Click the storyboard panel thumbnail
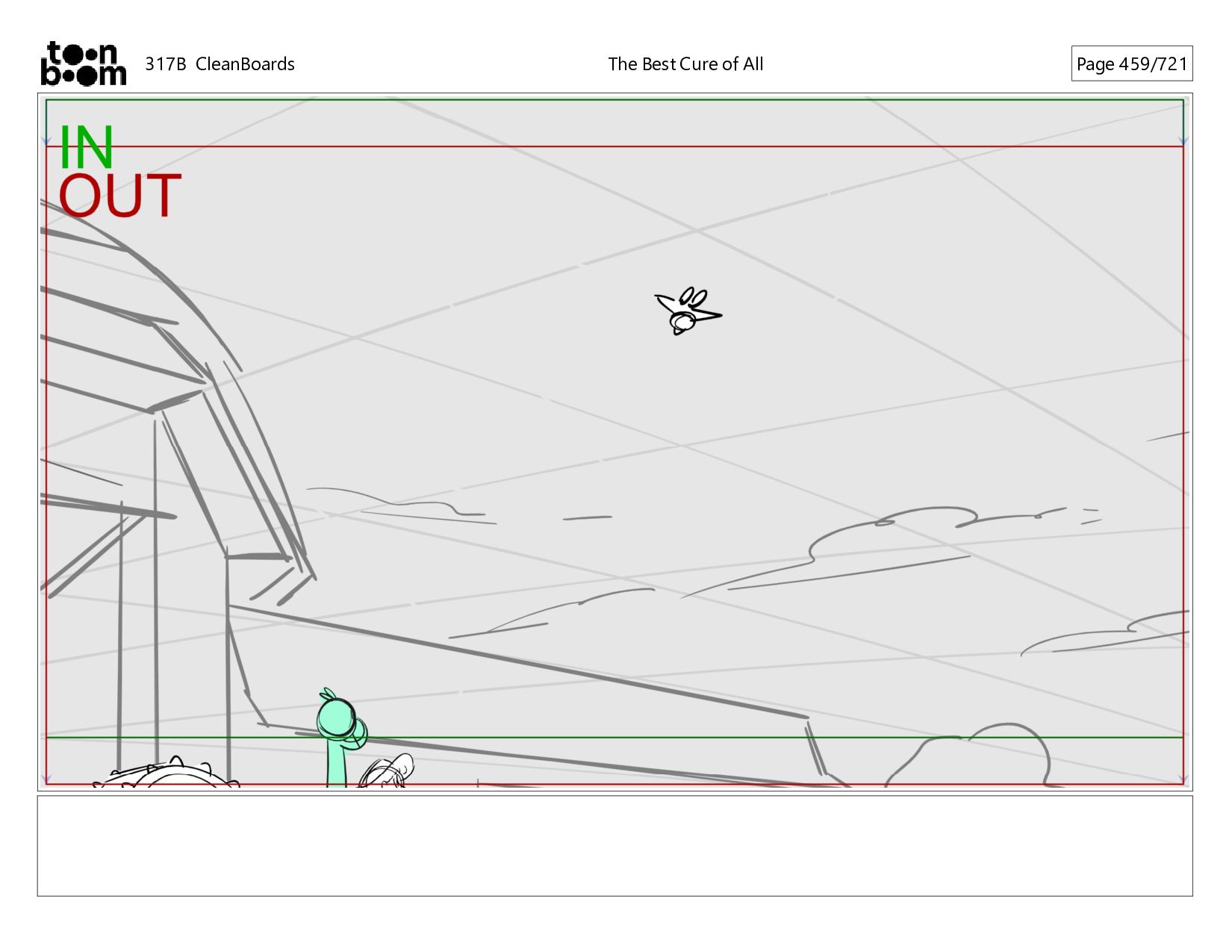 [x=615, y=442]
